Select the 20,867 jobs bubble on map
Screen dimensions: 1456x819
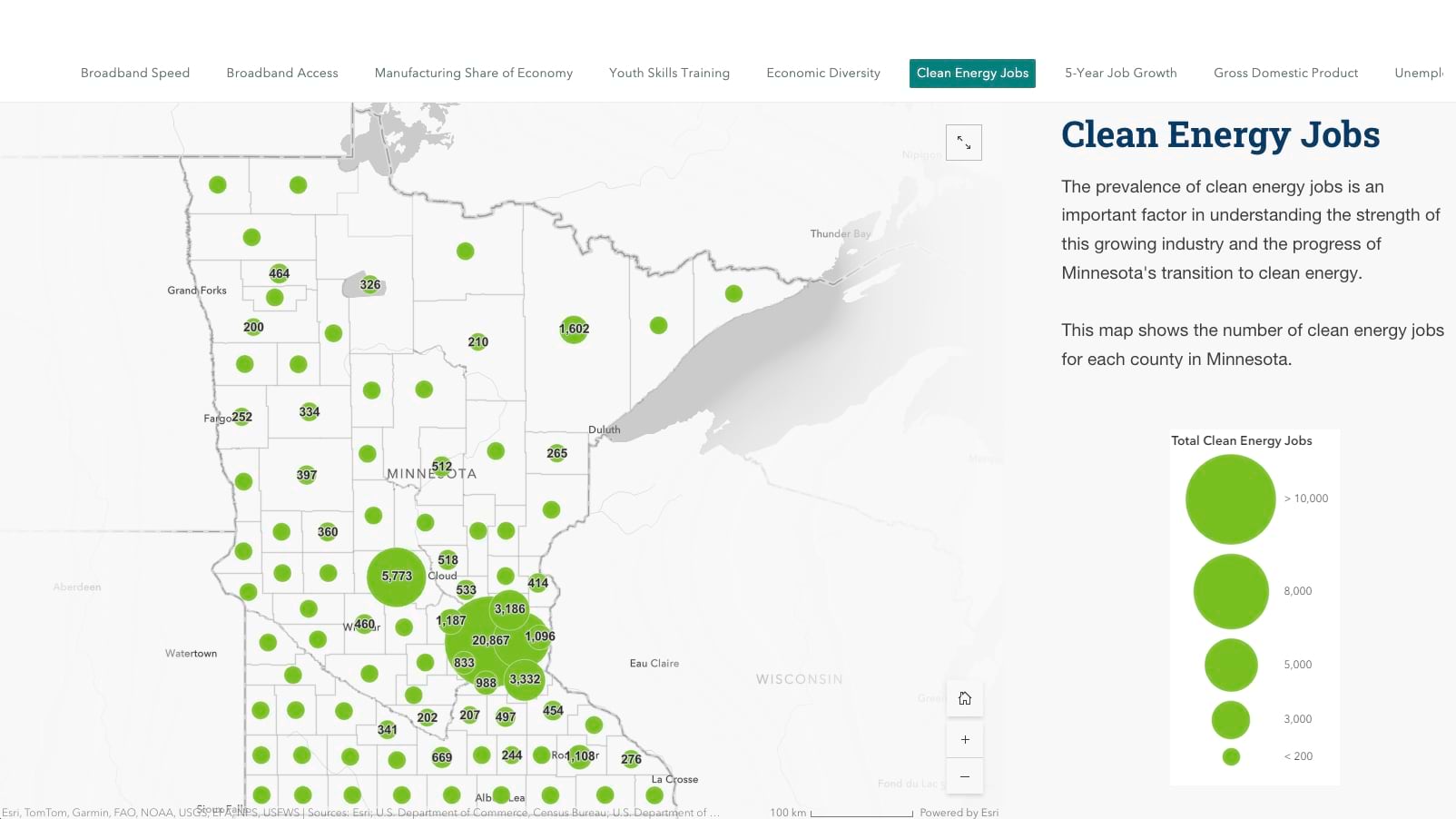coord(488,640)
